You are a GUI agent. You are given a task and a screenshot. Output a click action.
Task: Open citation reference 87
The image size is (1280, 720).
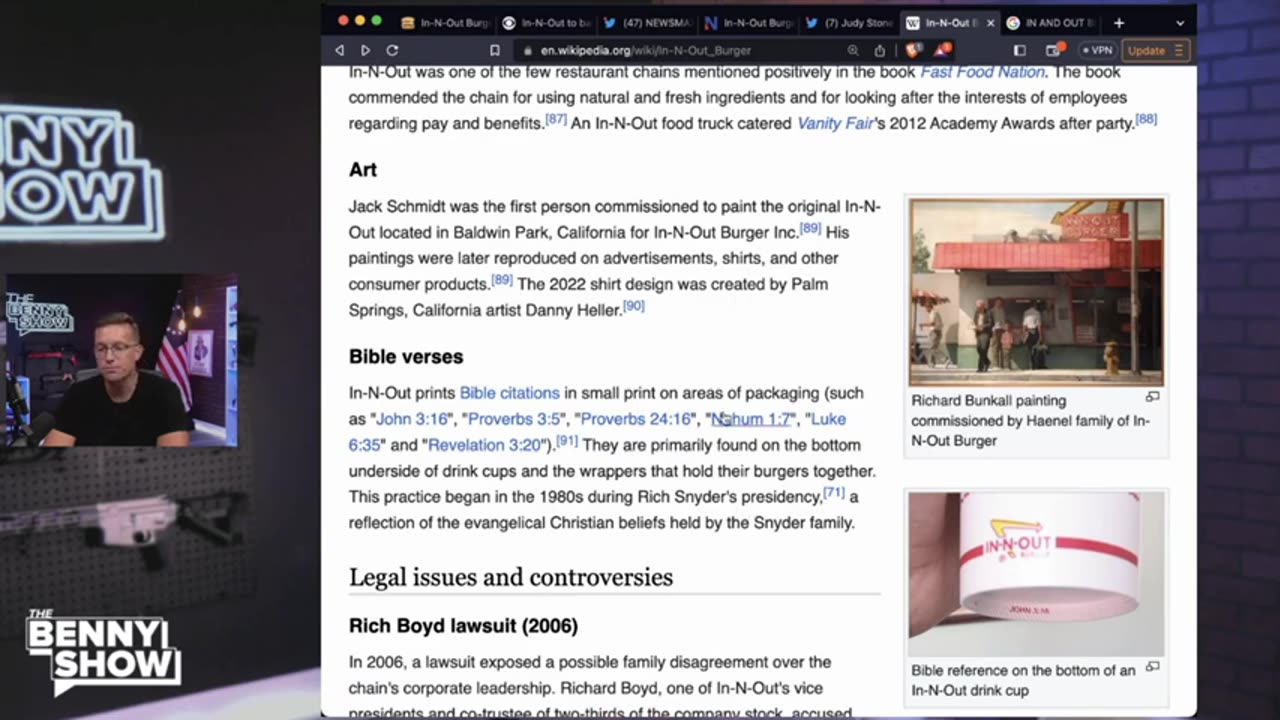pos(556,120)
